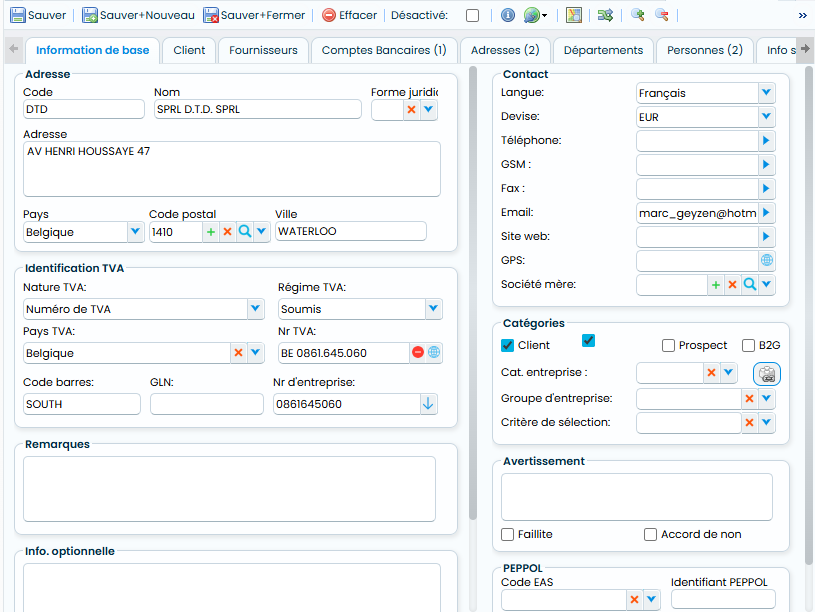The width and height of the screenshot is (815, 612).
Task: Click the globe icon in GPS field
Action: (x=767, y=260)
